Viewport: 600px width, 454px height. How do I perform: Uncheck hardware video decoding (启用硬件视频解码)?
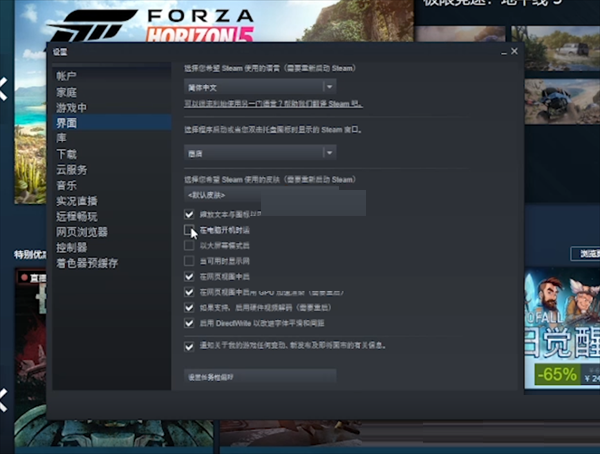coord(190,308)
